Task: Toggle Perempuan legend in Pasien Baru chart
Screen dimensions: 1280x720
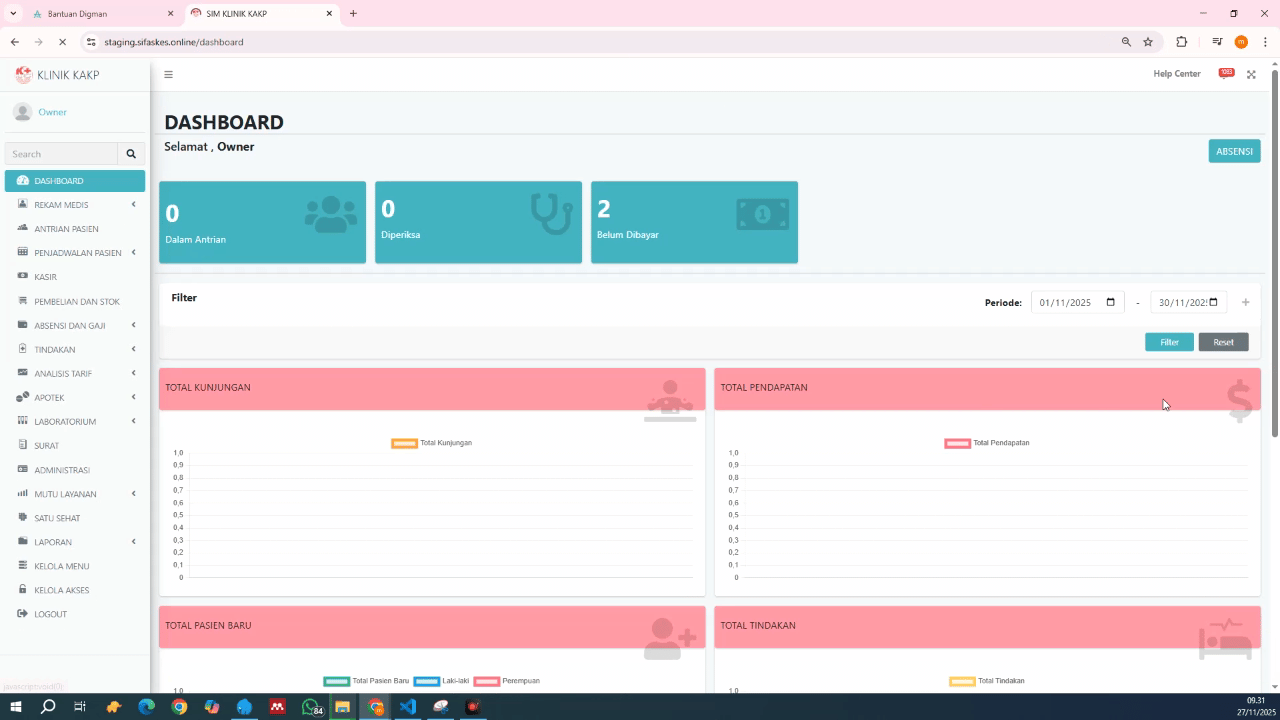Action: click(x=506, y=681)
